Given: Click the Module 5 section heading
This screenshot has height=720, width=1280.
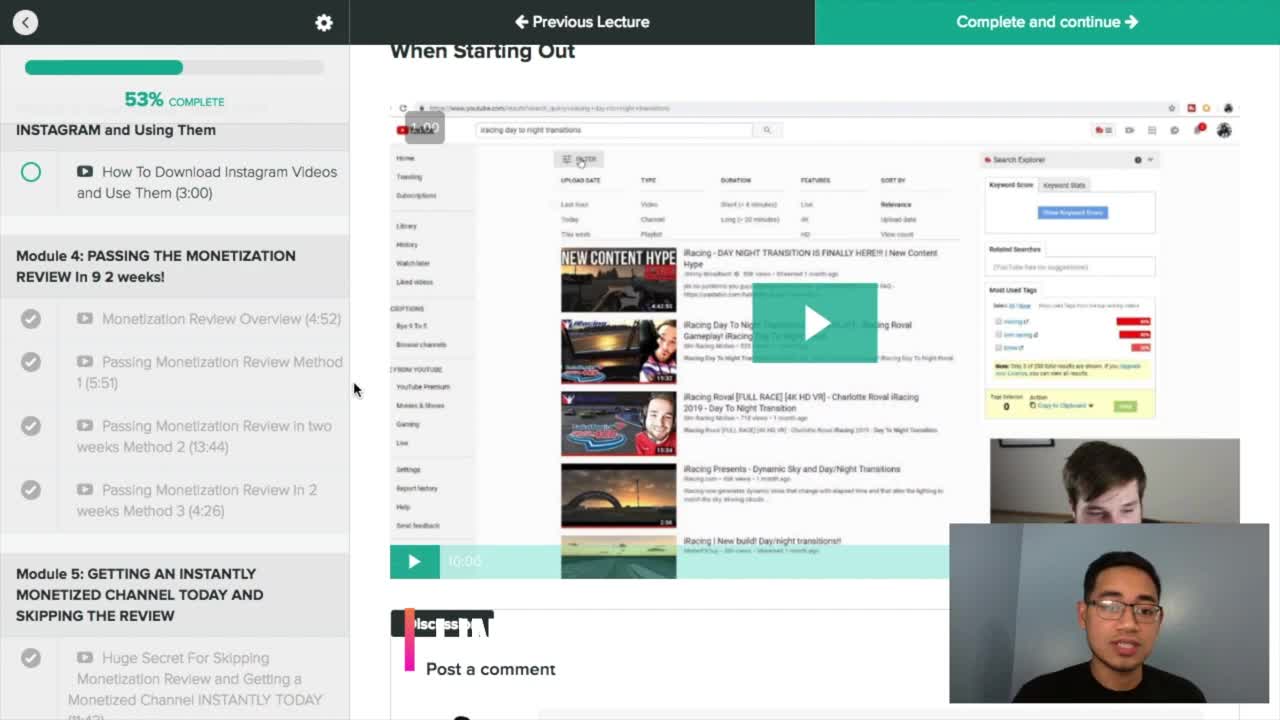Looking at the screenshot, I should 140,595.
